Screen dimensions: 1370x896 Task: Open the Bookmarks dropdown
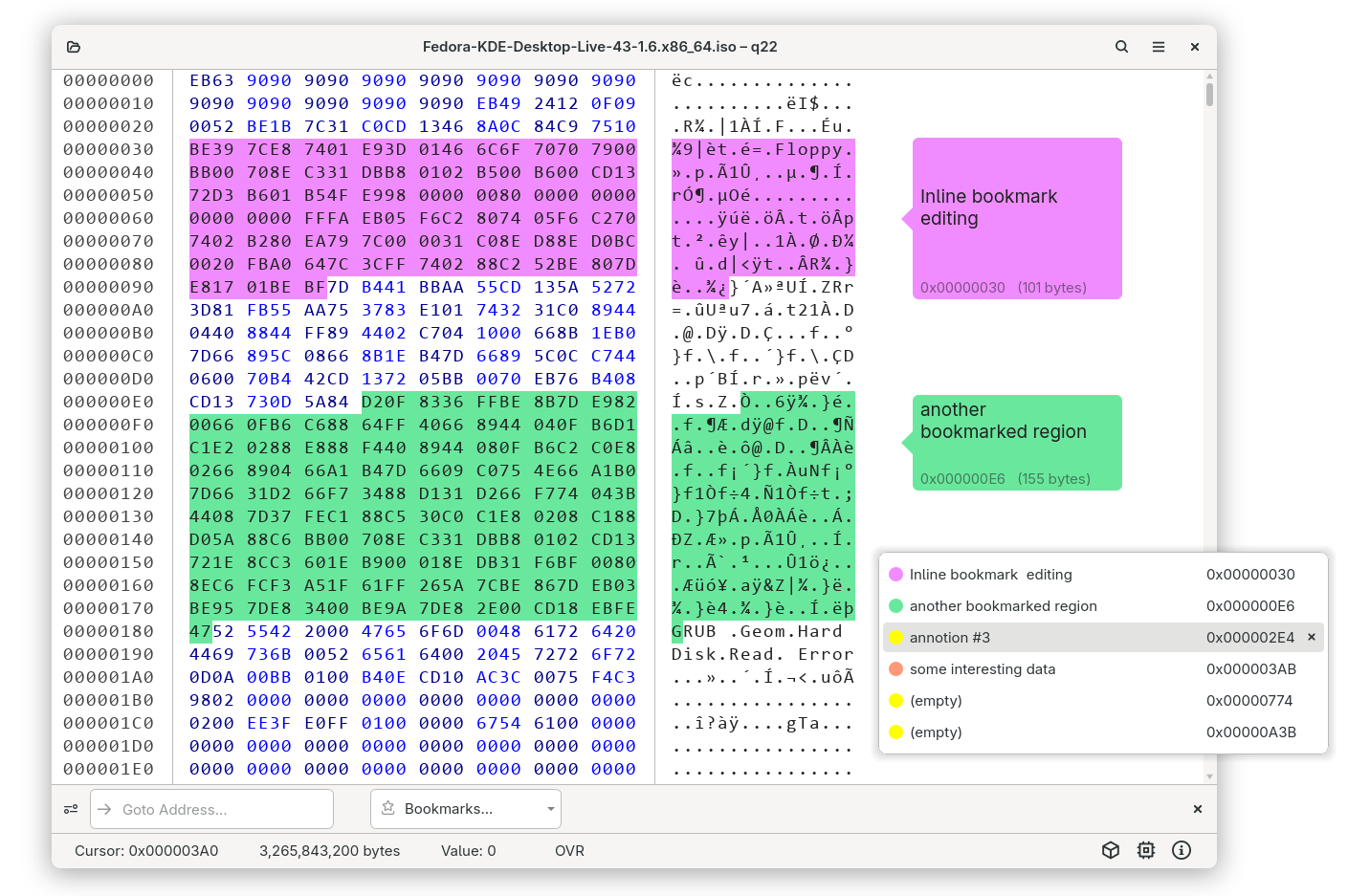click(466, 809)
